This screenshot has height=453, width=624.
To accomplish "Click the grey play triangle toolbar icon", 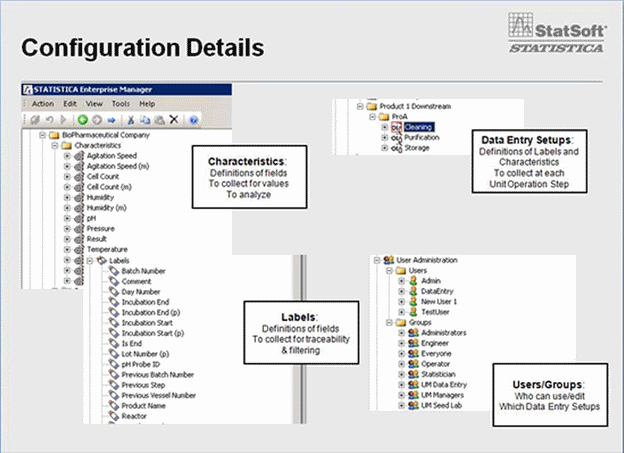I will tap(63, 119).
